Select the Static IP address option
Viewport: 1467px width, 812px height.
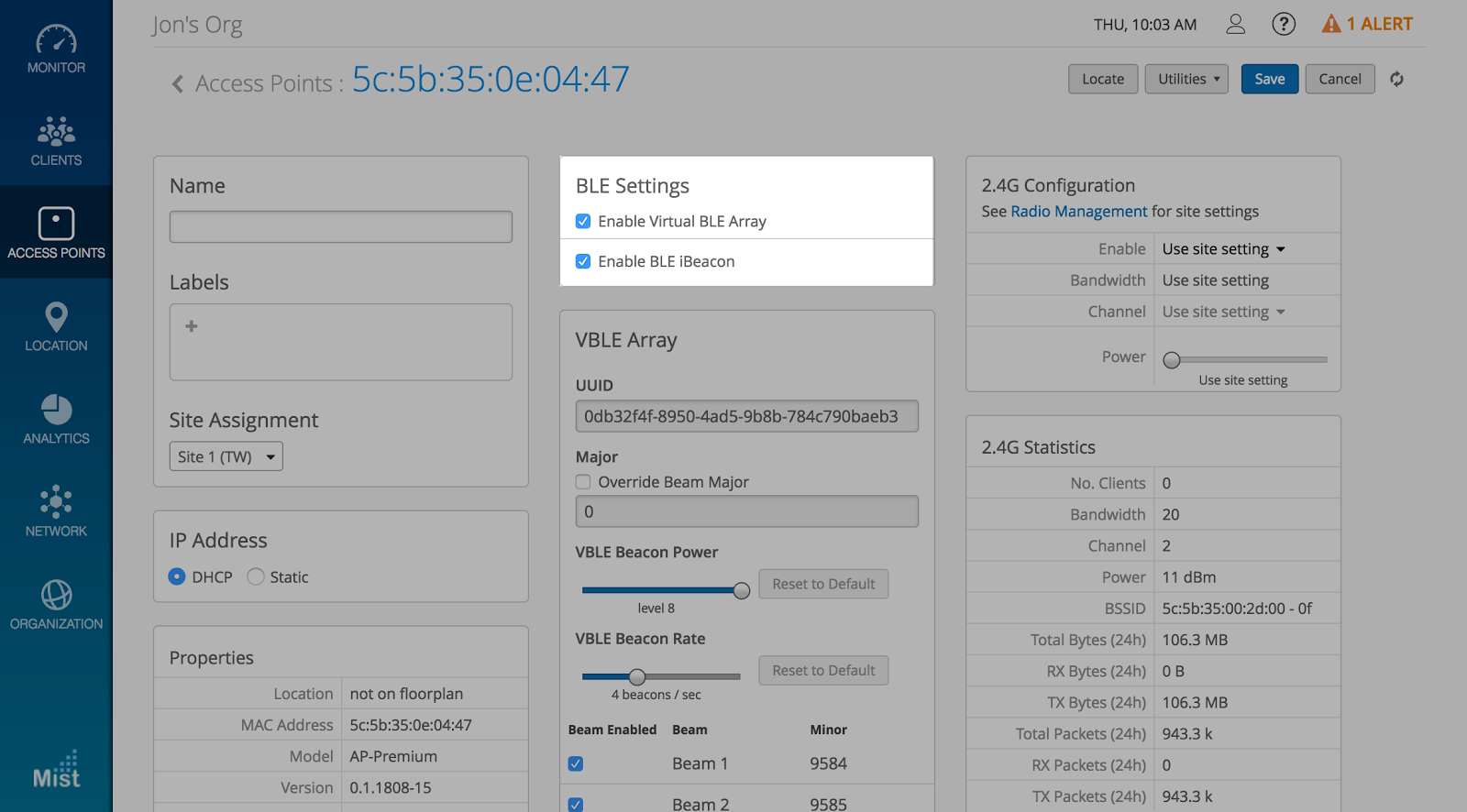[256, 576]
